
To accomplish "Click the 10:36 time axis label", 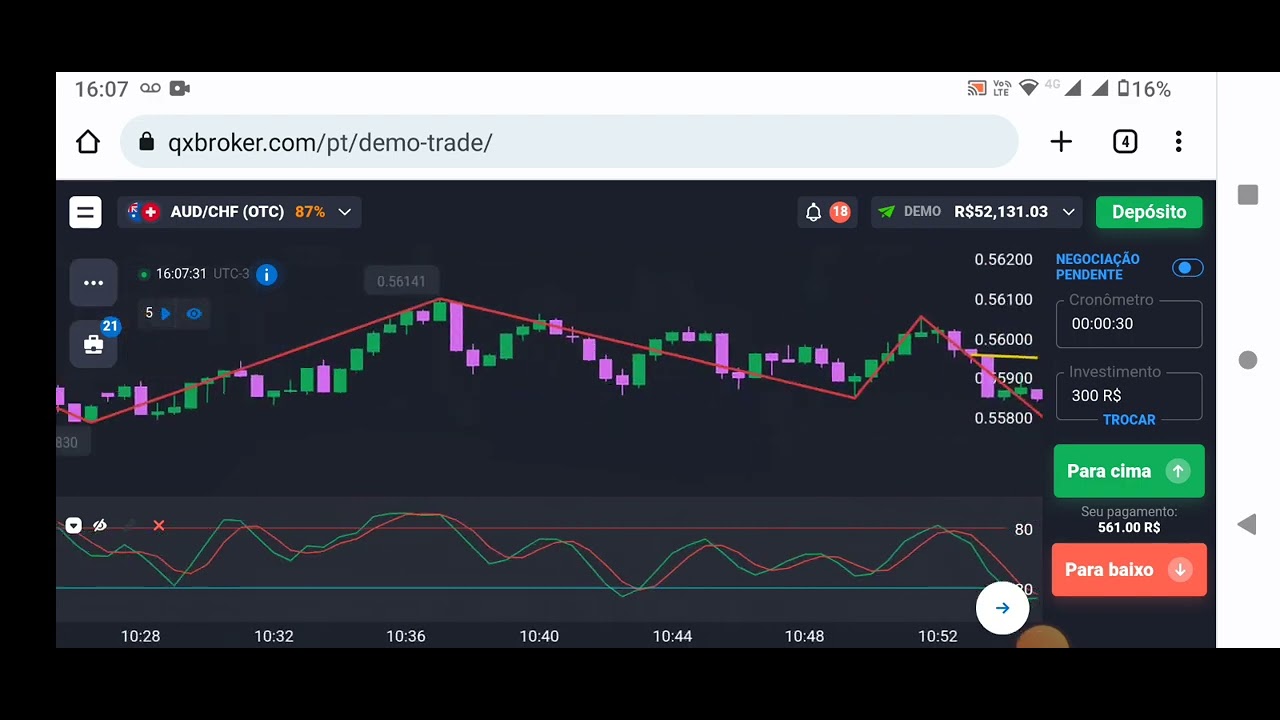I will point(406,636).
